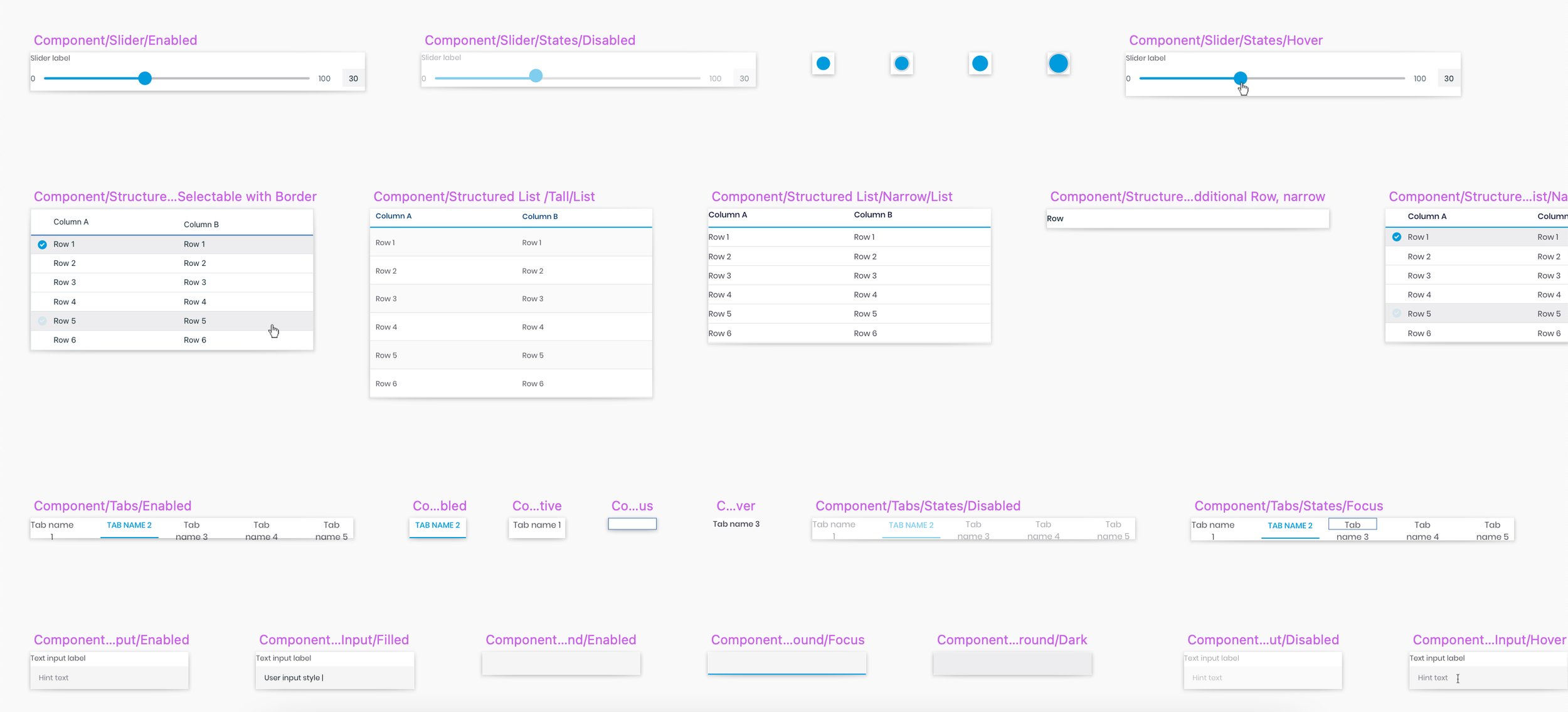The image size is (1568, 712).
Task: Toggle faded Row 5 checkmark in Selectable with Border list
Action: coord(42,321)
